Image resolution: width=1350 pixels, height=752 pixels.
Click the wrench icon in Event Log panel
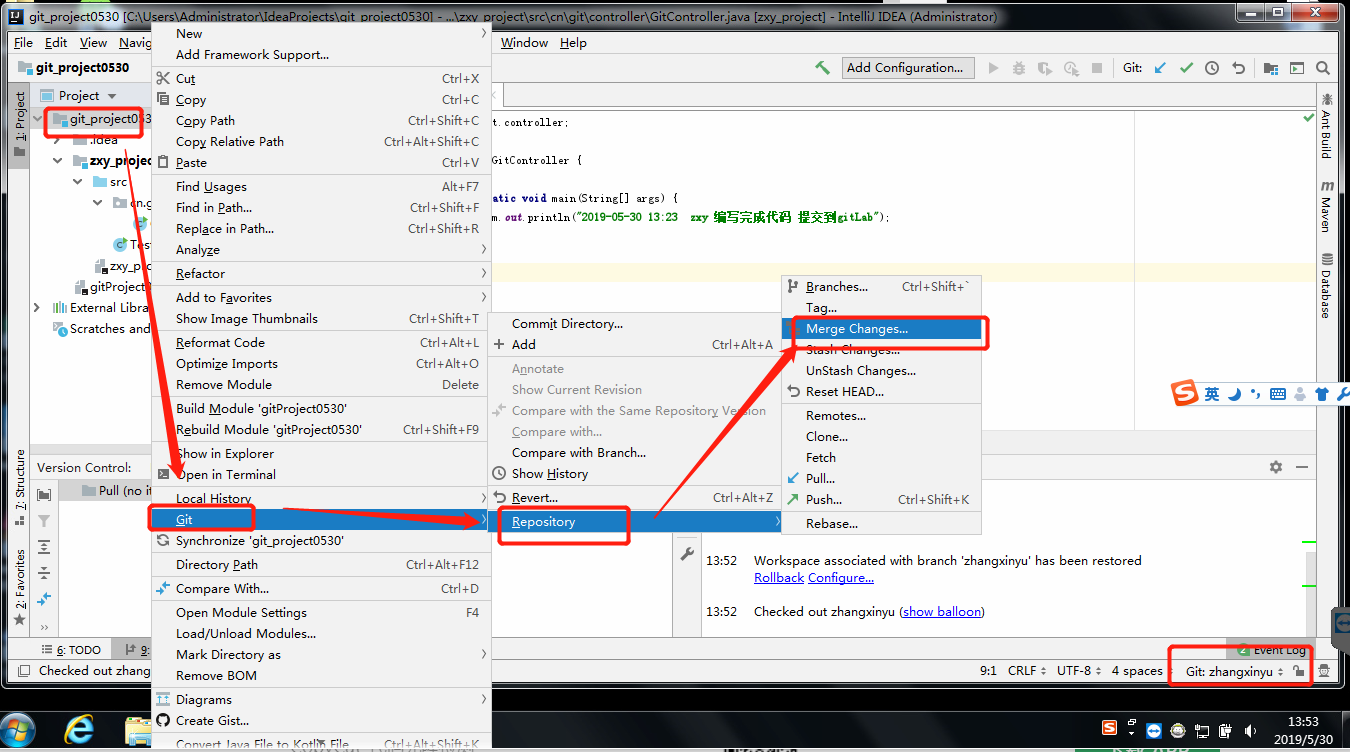687,553
